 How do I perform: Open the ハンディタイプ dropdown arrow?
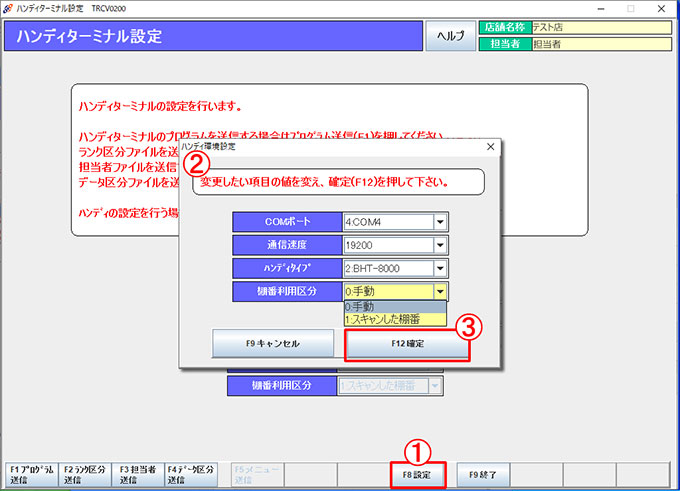(x=440, y=268)
